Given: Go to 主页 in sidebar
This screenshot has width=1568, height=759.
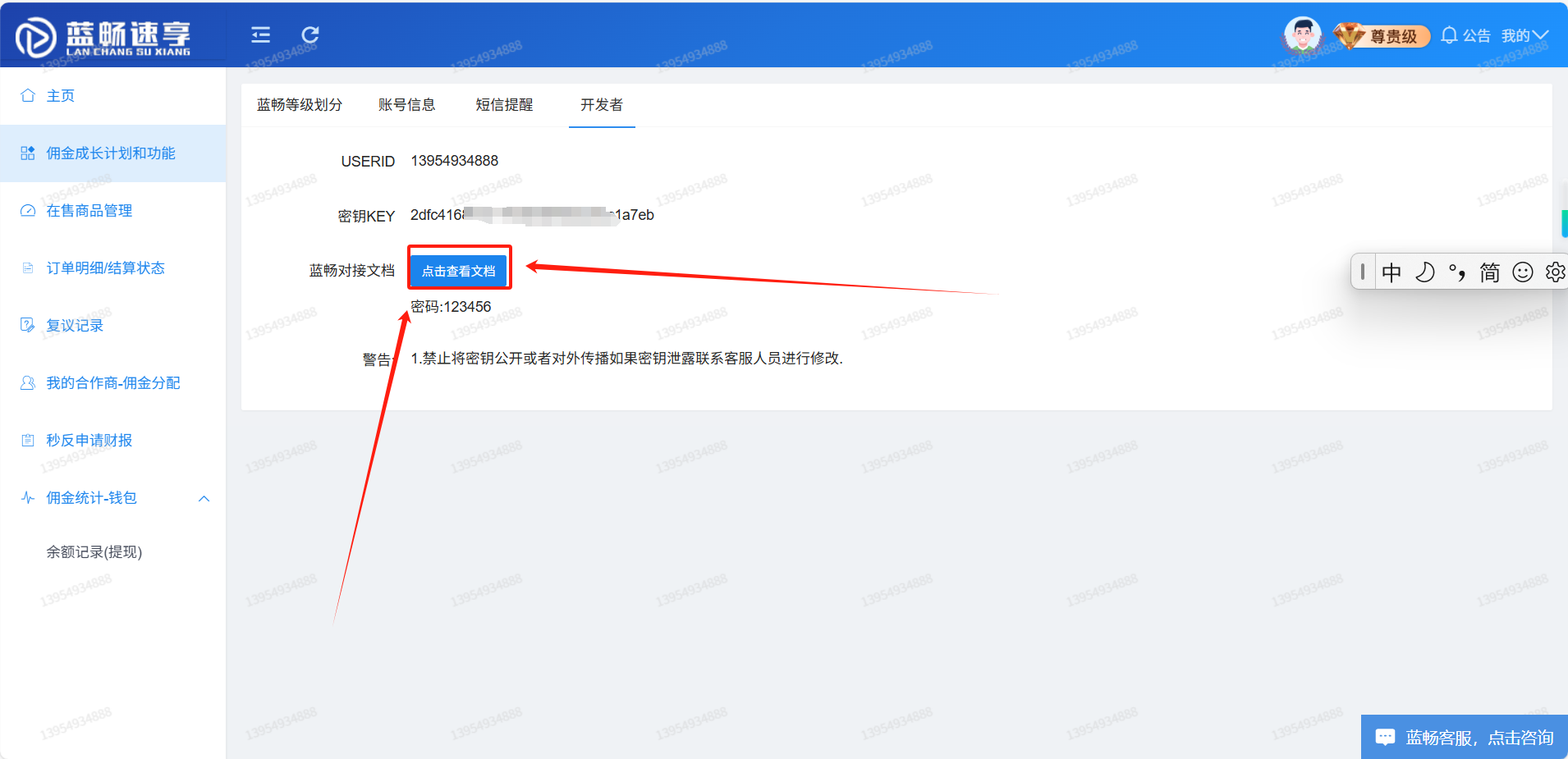Looking at the screenshot, I should [113, 96].
